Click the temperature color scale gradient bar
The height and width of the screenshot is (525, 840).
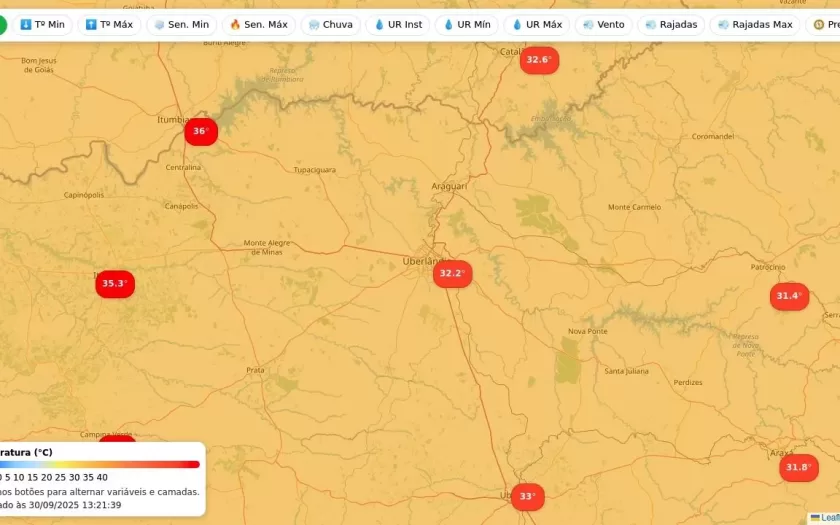click(x=100, y=464)
